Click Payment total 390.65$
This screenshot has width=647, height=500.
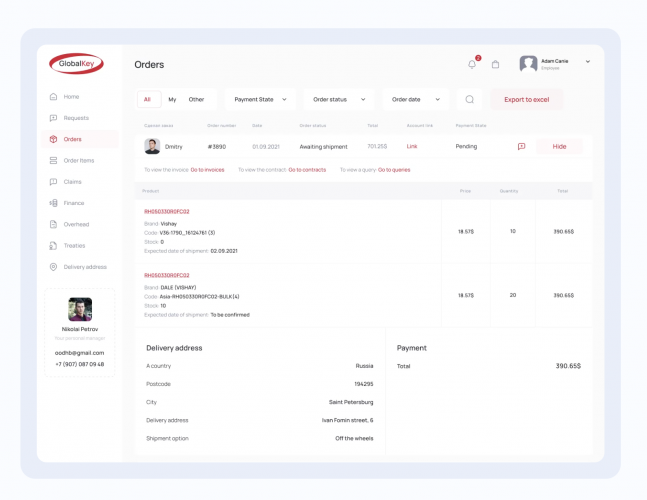[x=568, y=366]
